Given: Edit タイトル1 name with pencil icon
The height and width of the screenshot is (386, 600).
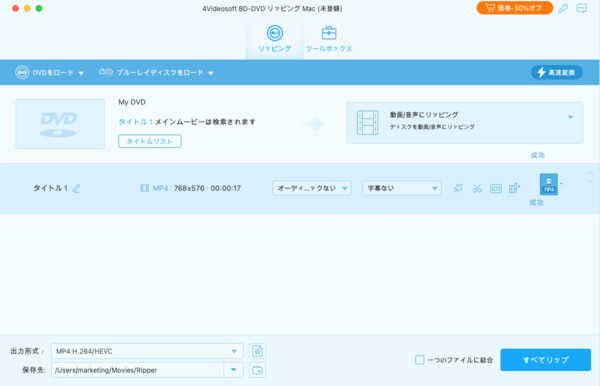Looking at the screenshot, I should 77,188.
